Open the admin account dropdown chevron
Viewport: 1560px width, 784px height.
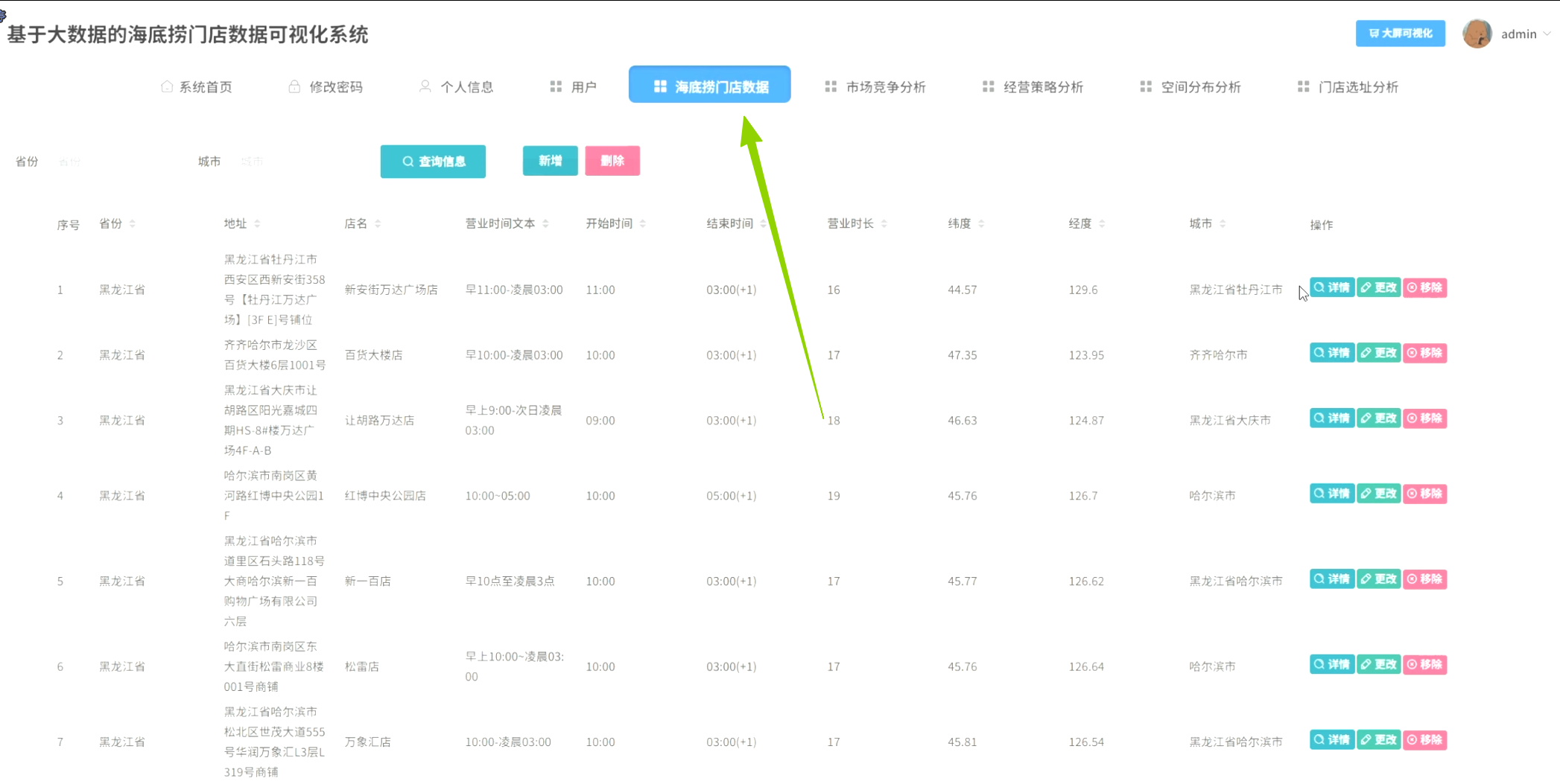point(1547,34)
